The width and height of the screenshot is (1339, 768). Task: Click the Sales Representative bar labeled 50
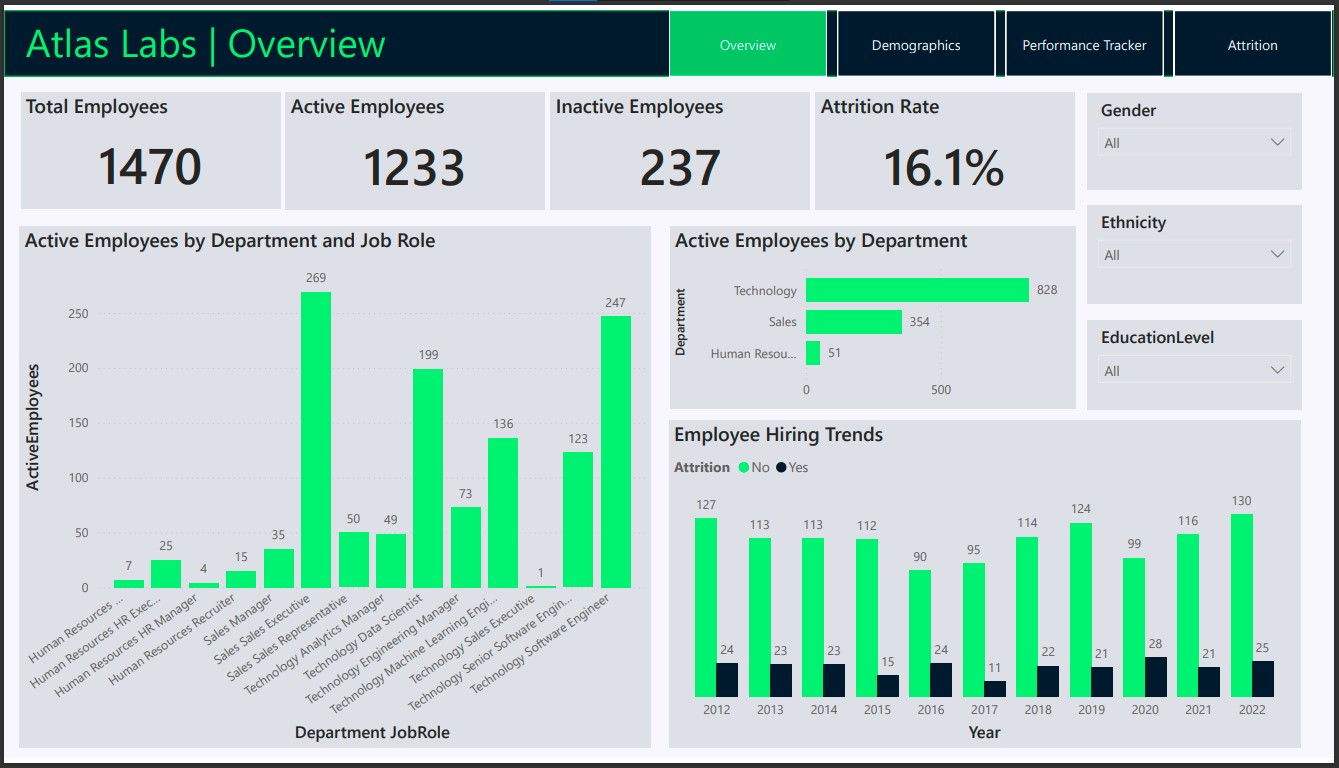coord(354,560)
